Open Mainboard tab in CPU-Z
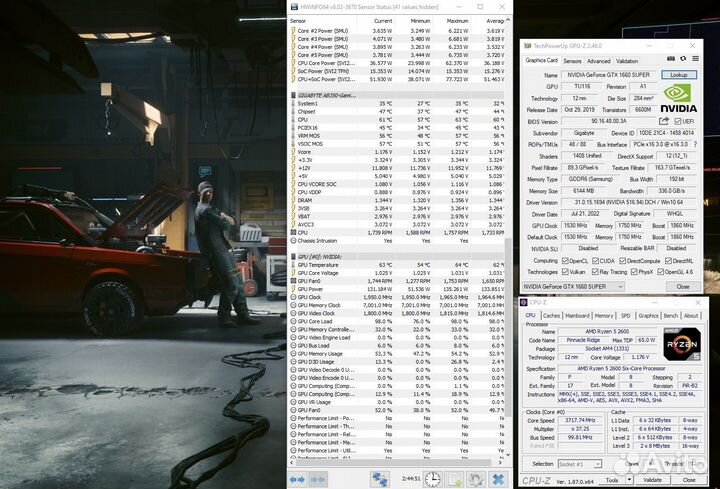The height and width of the screenshot is (489, 720). (577, 315)
